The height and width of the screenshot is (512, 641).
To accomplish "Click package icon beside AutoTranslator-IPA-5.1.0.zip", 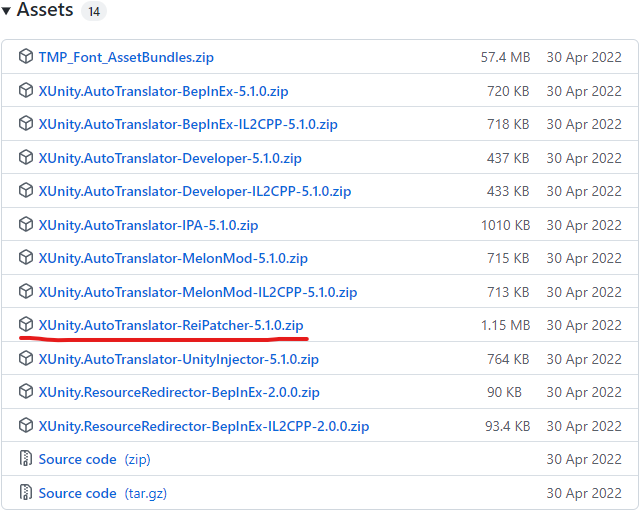I will (26, 225).
